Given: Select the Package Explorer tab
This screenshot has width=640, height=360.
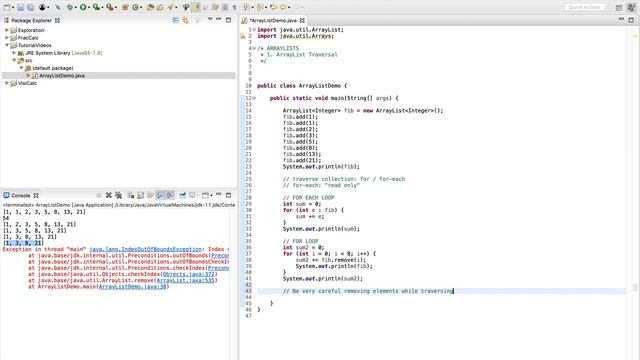Looking at the screenshot, I should pyautogui.click(x=31, y=20).
